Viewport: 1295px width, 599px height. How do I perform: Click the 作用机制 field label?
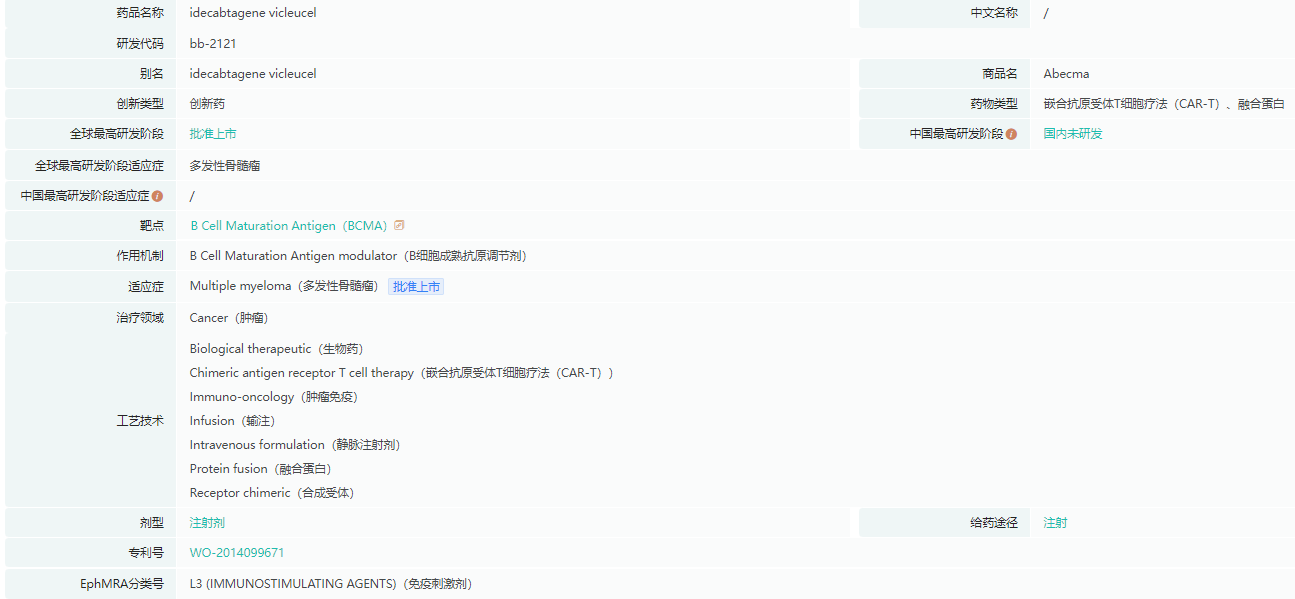tap(140, 256)
